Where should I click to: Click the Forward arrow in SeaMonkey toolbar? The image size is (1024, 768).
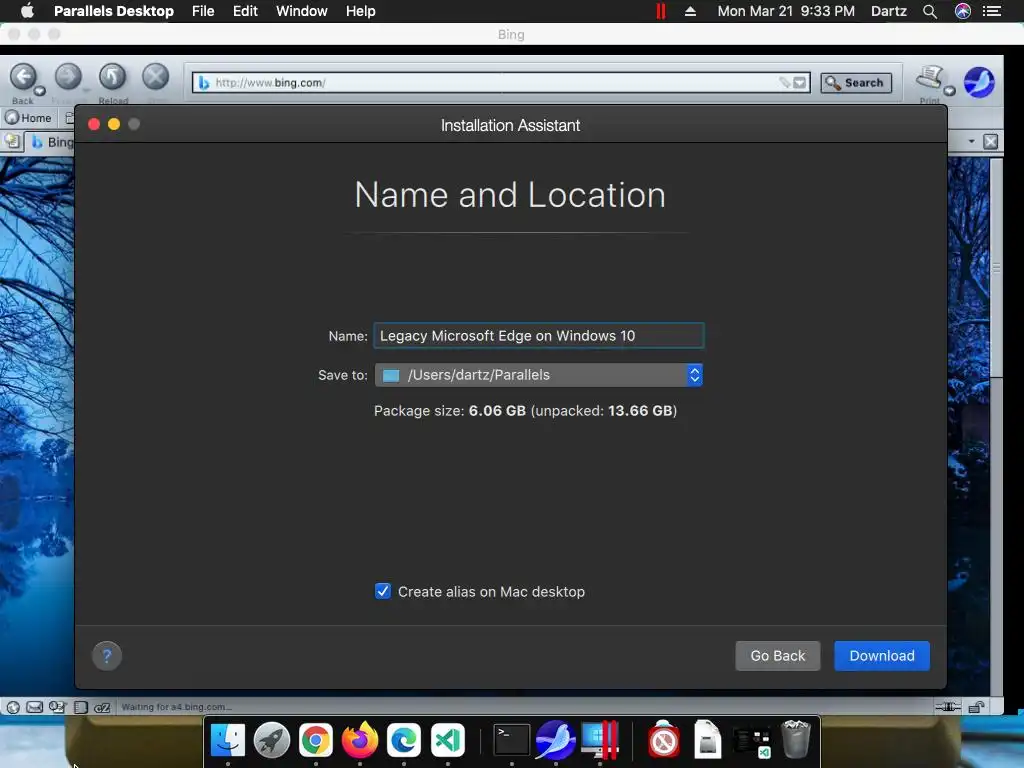tap(68, 77)
